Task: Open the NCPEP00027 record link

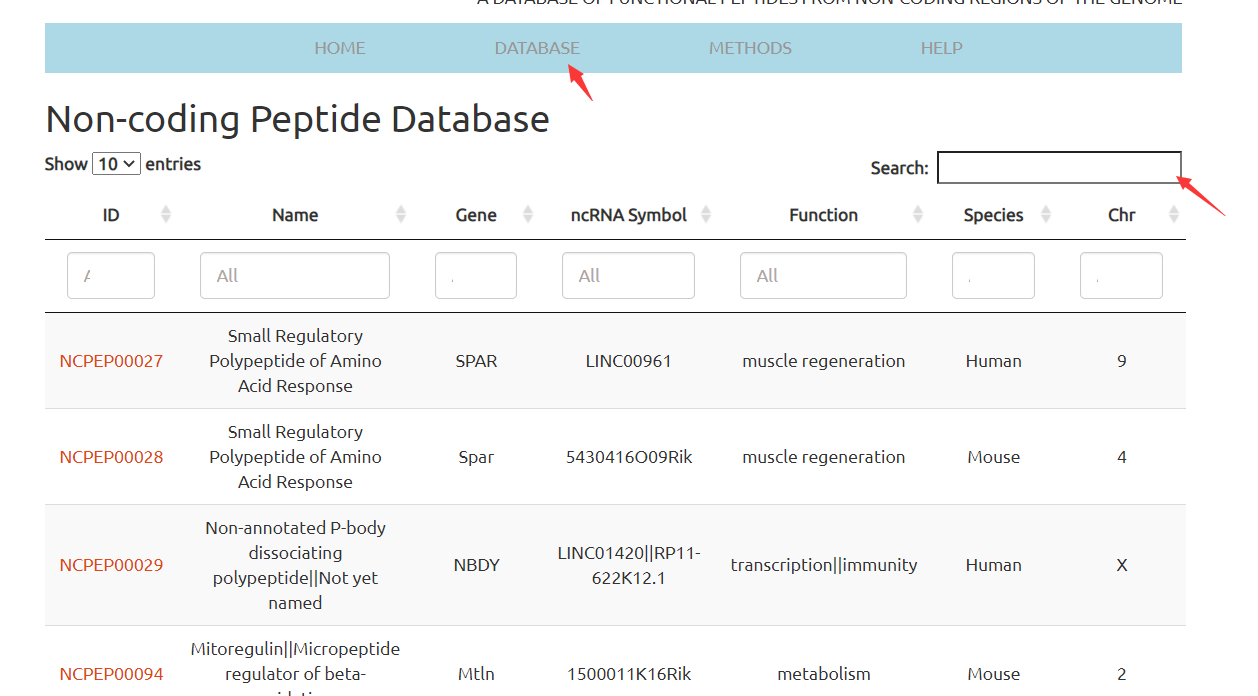Action: (x=111, y=361)
